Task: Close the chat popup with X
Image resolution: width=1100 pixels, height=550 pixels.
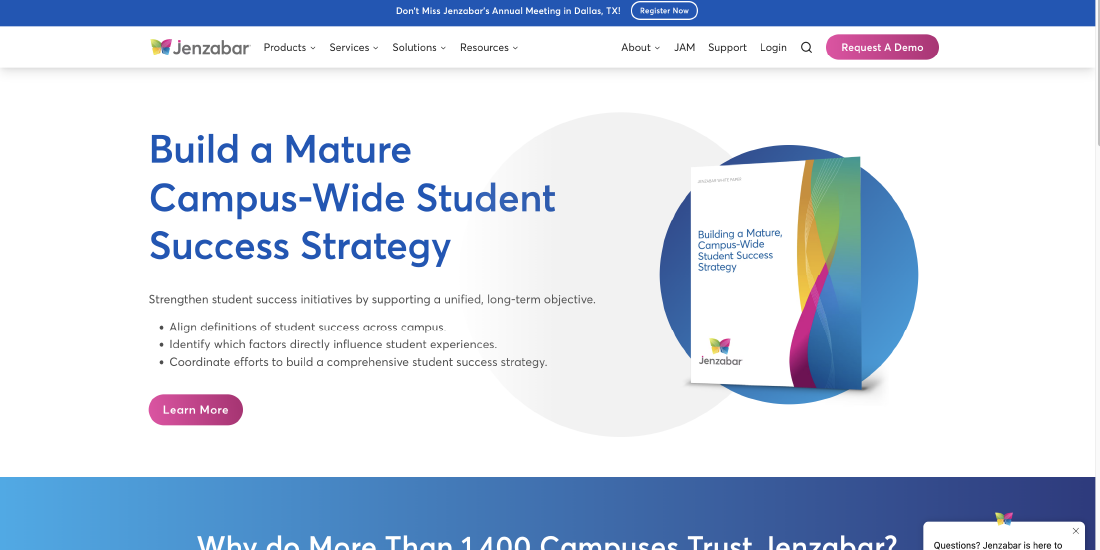Action: 1076,531
